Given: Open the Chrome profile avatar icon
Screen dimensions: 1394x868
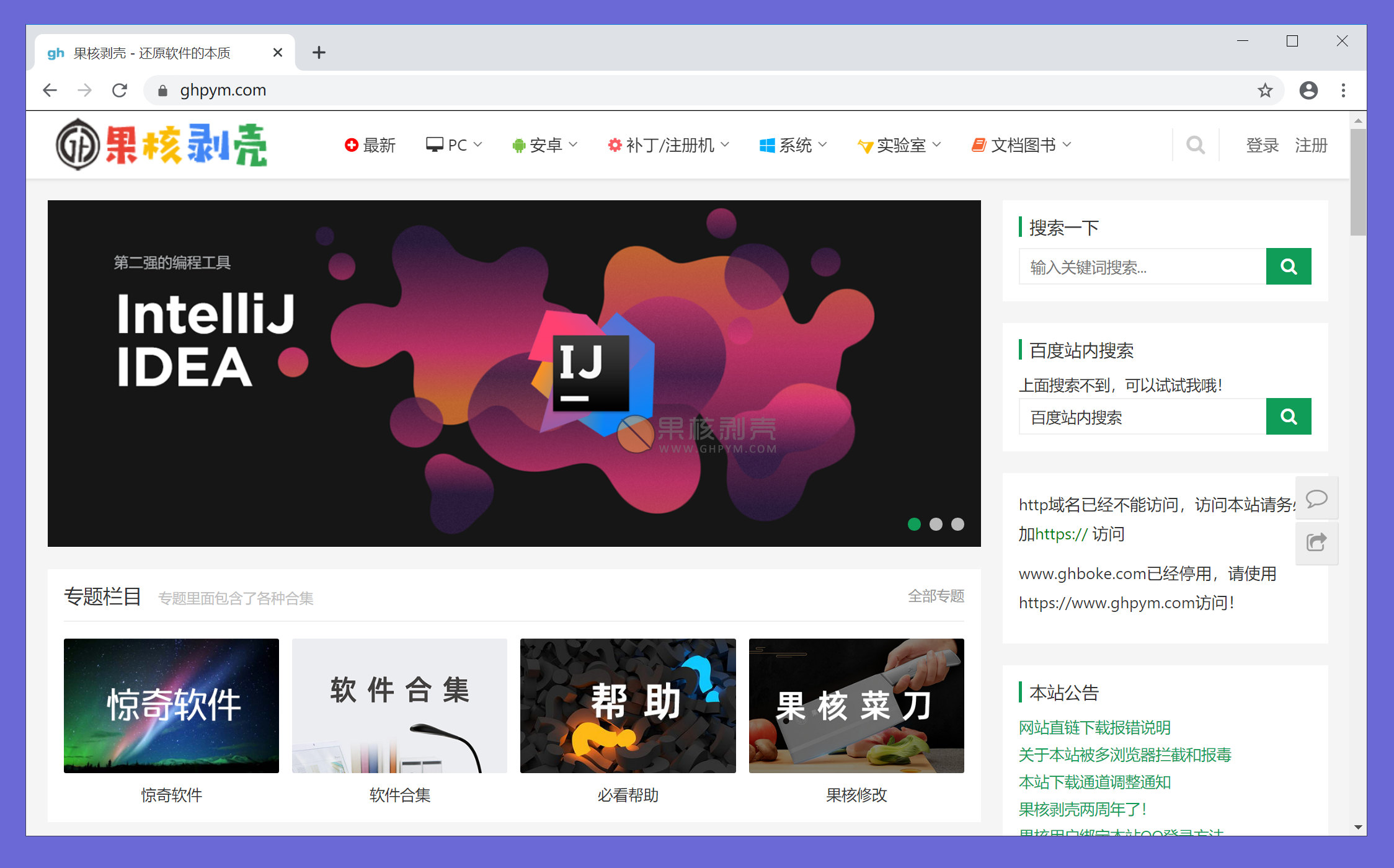Looking at the screenshot, I should coord(1308,91).
